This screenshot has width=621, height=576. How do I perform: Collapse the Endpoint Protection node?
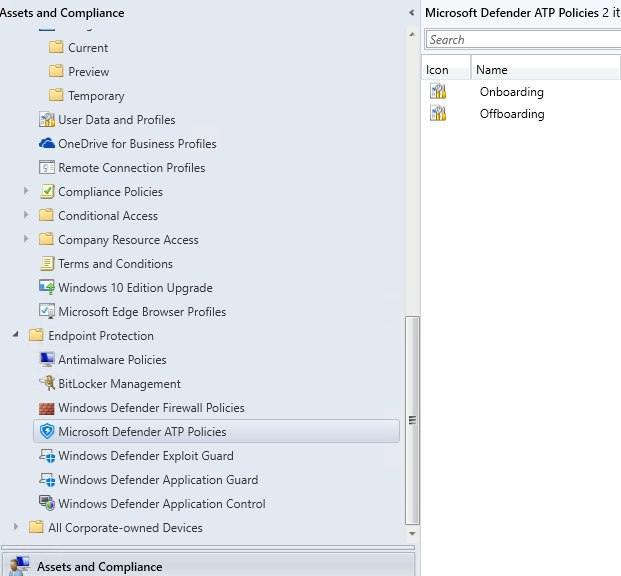coord(16,335)
